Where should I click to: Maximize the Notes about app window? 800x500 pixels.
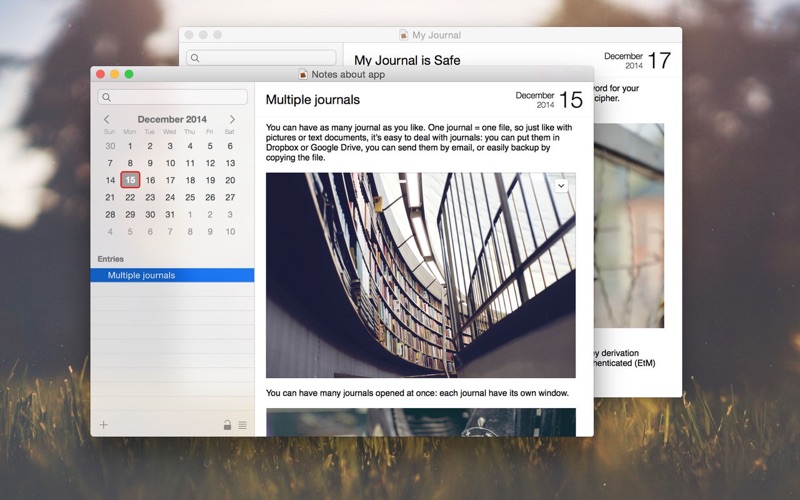pos(129,74)
